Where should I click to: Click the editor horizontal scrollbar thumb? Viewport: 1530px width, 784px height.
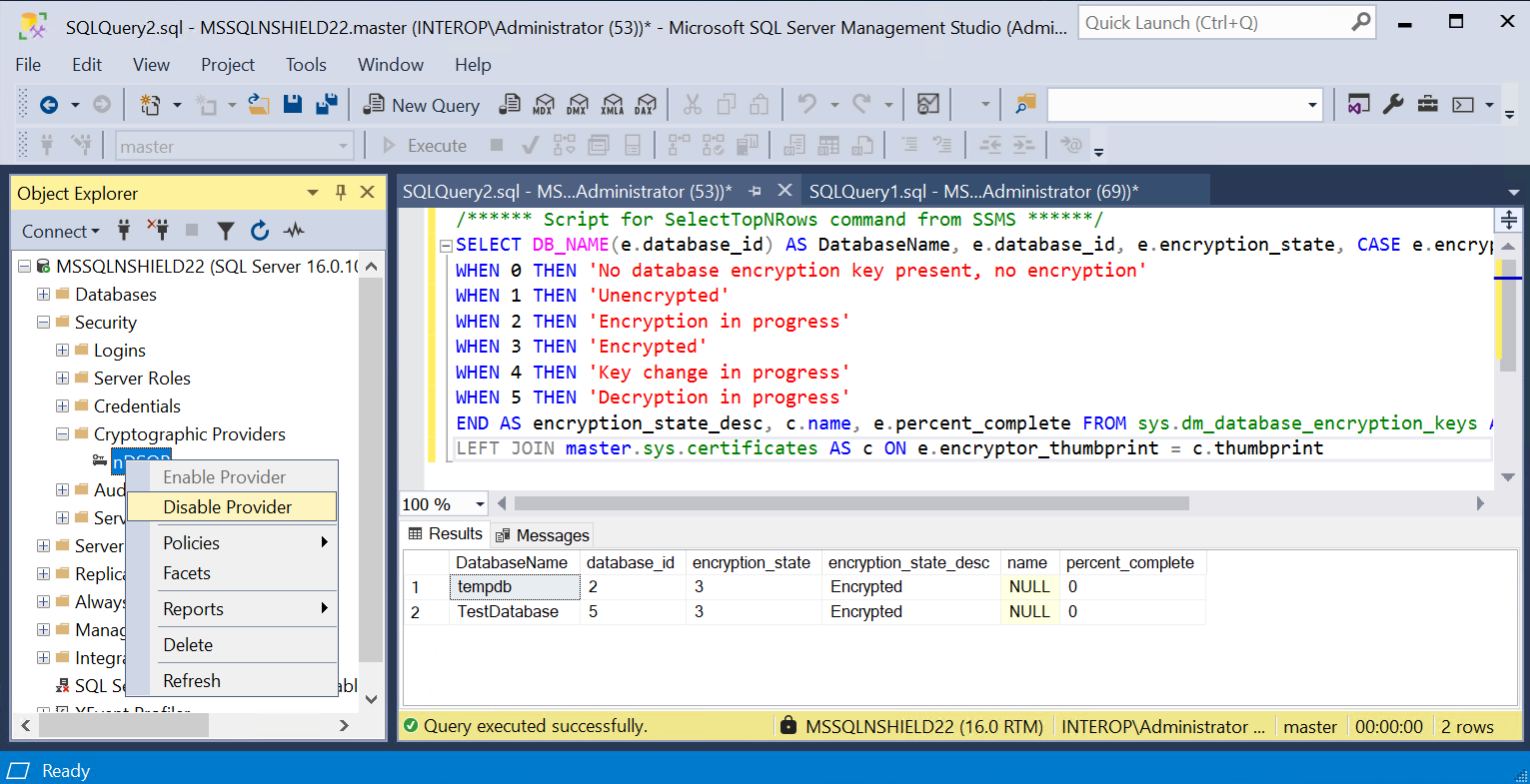pos(851,503)
